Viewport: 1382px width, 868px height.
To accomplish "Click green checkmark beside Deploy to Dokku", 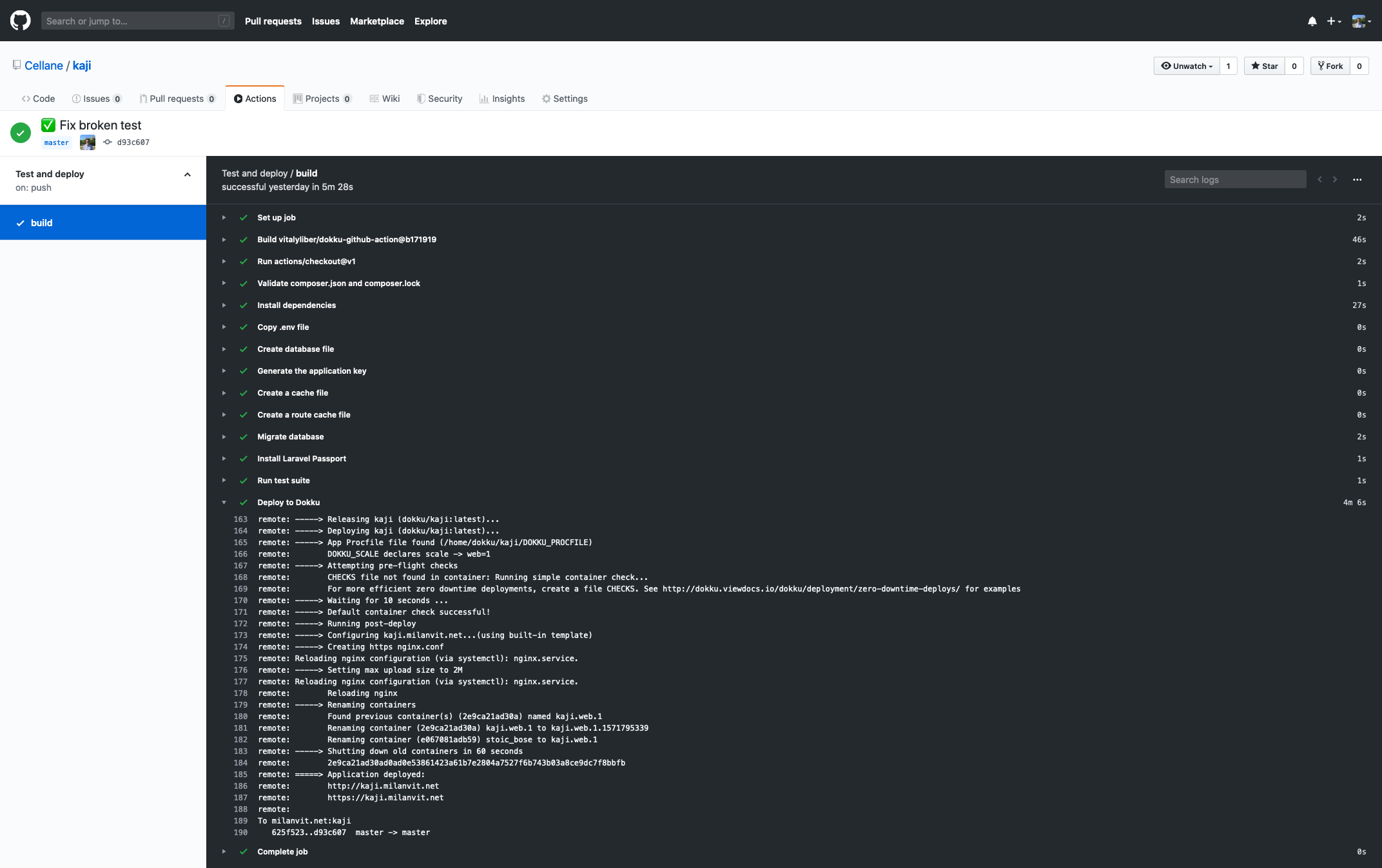I will click(x=244, y=503).
